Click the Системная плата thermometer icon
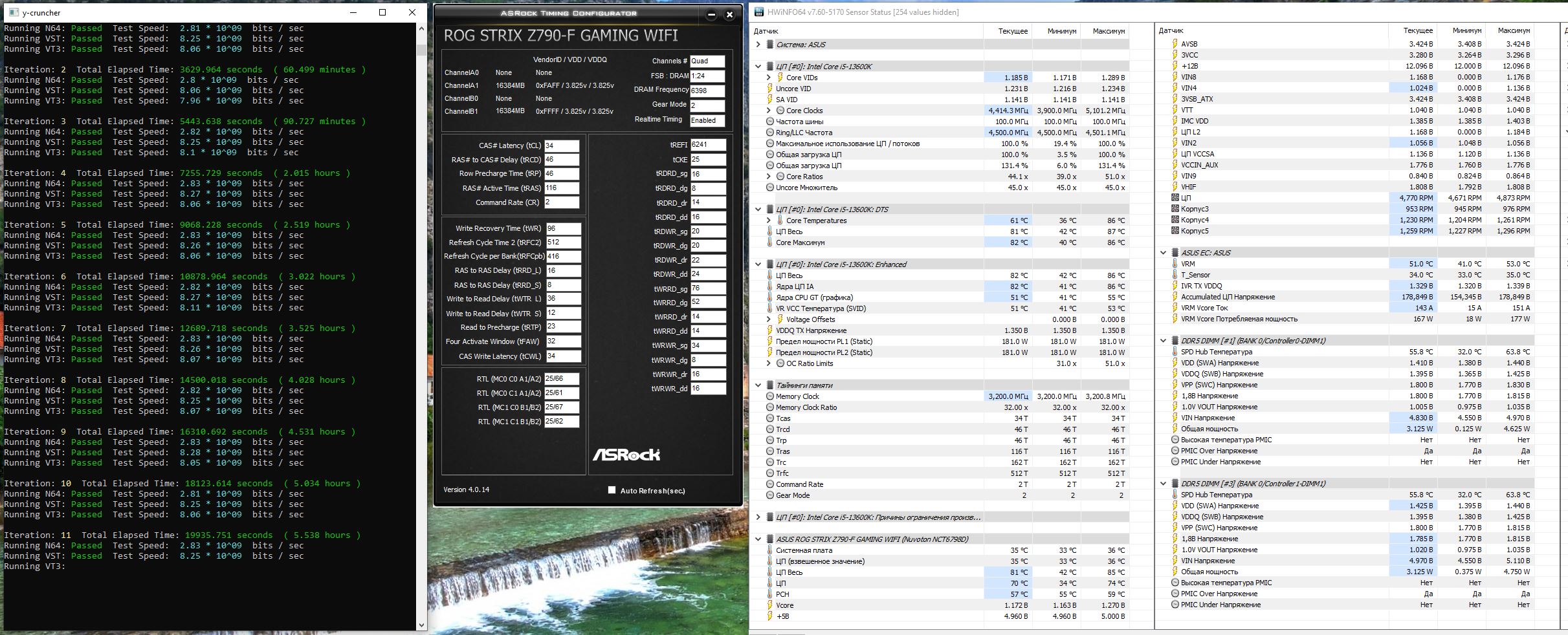 [x=770, y=550]
